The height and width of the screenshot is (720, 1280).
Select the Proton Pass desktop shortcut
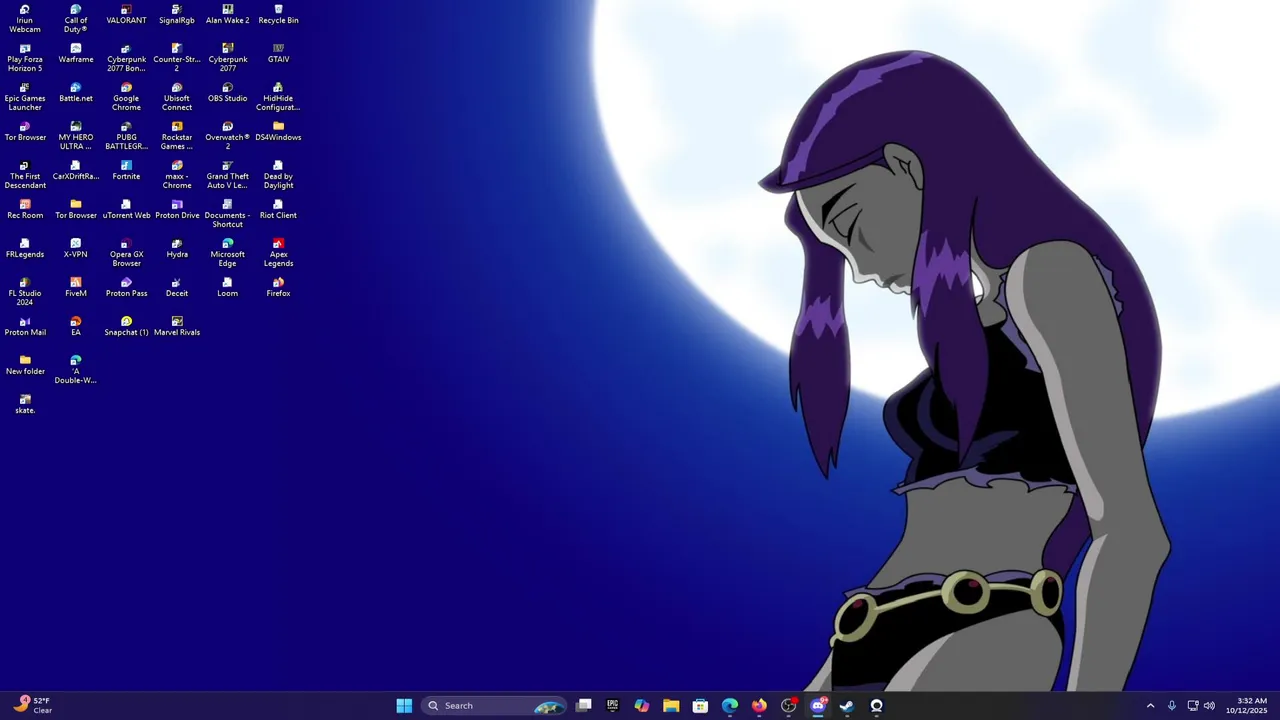(x=126, y=287)
